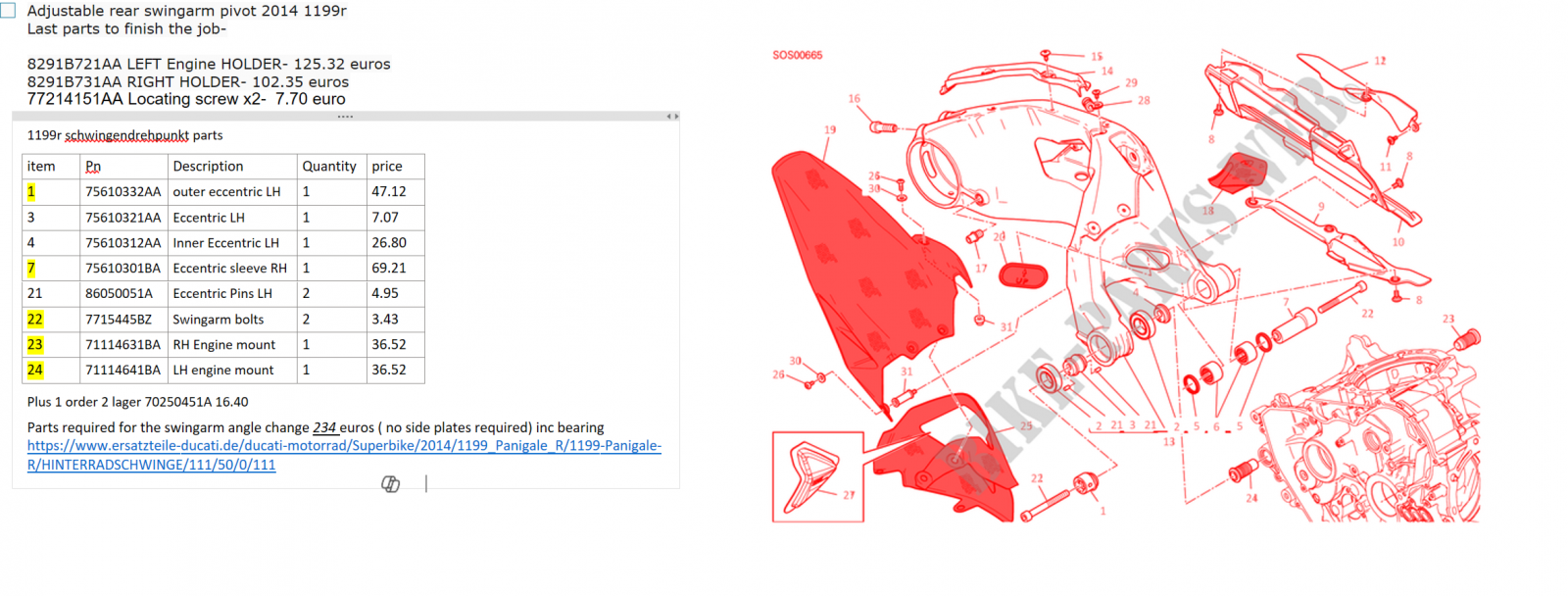
Task: Click the yellow highlighted item 22 cell
Action: (x=35, y=320)
